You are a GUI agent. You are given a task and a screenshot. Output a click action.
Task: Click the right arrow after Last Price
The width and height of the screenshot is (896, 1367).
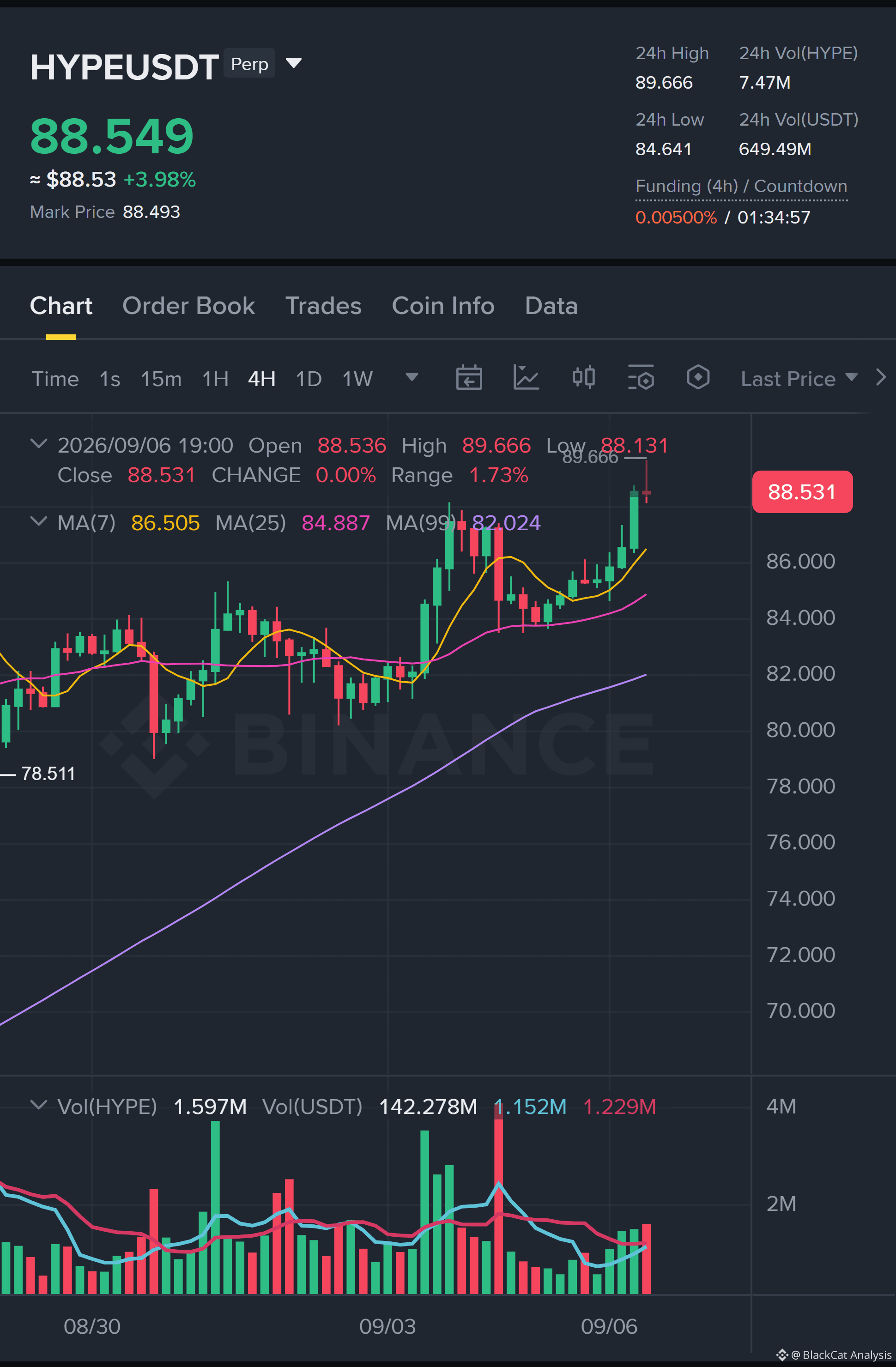click(x=880, y=377)
